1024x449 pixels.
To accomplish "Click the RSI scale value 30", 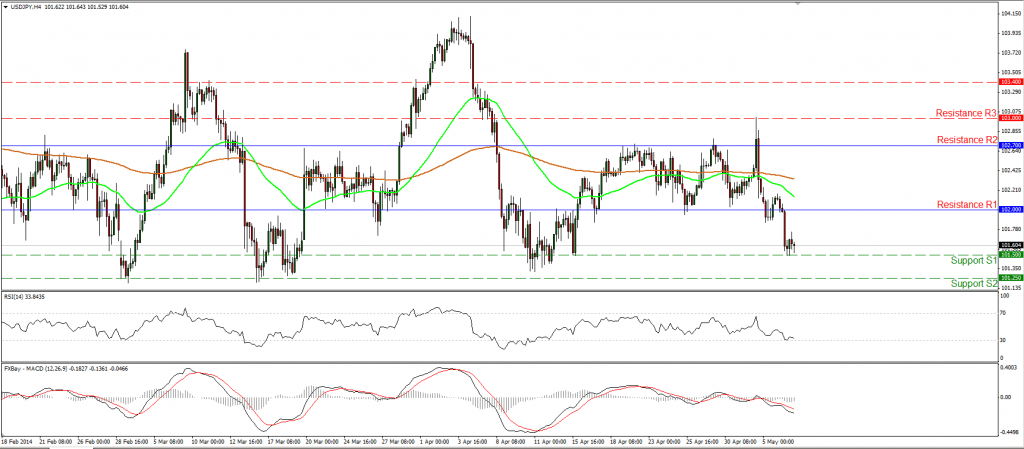I will (x=1004, y=341).
